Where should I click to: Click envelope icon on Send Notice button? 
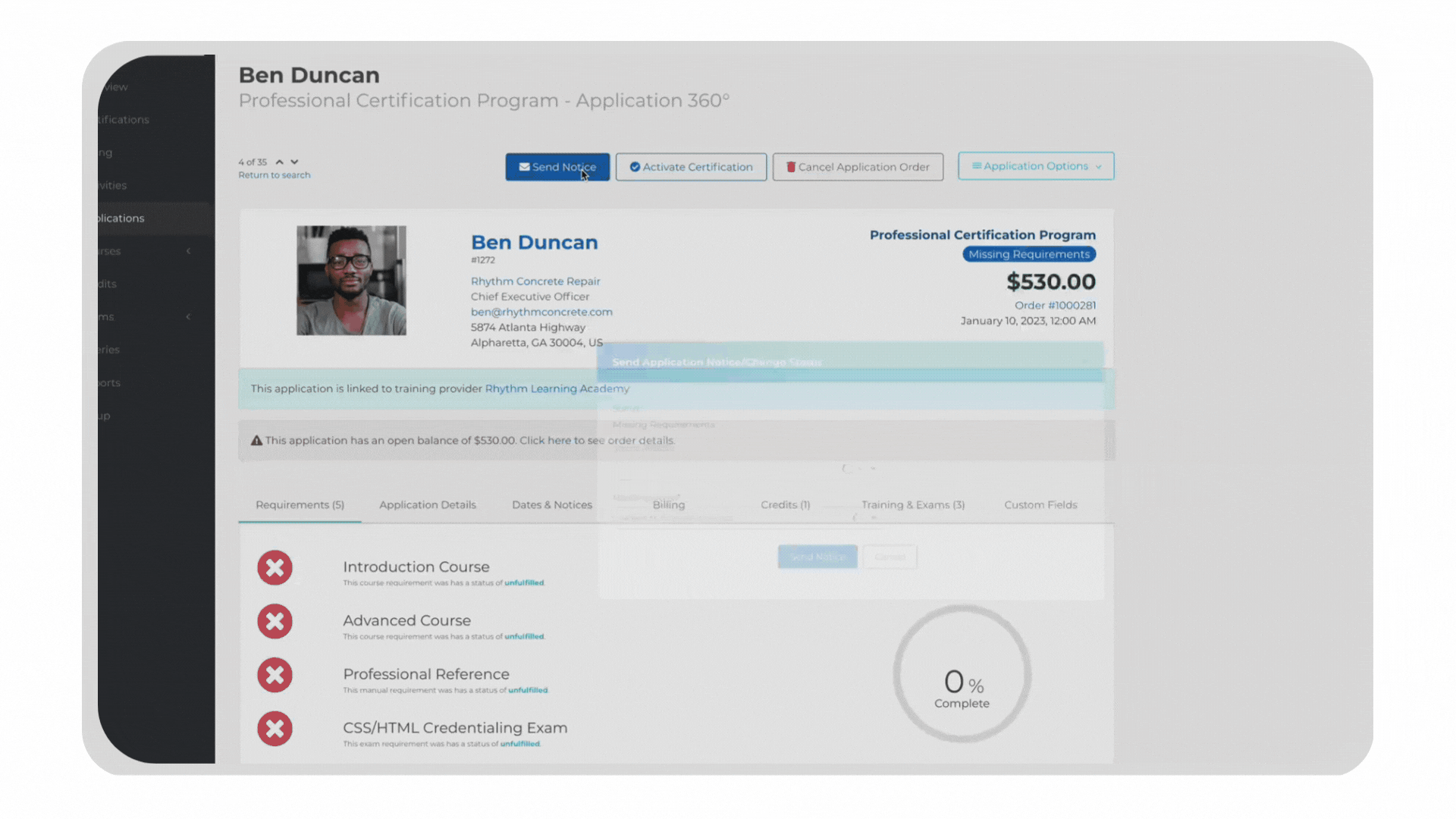[524, 167]
